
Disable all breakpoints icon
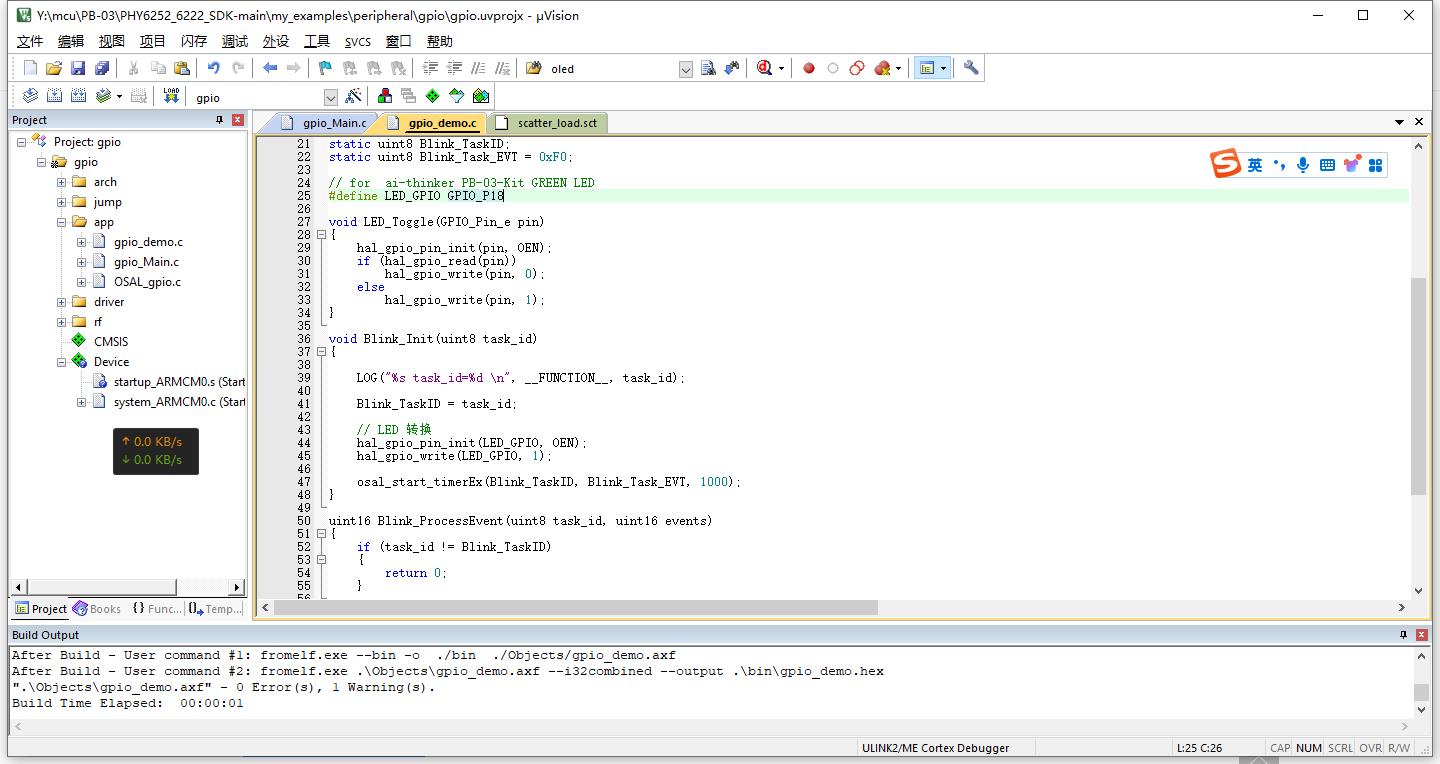pos(857,68)
